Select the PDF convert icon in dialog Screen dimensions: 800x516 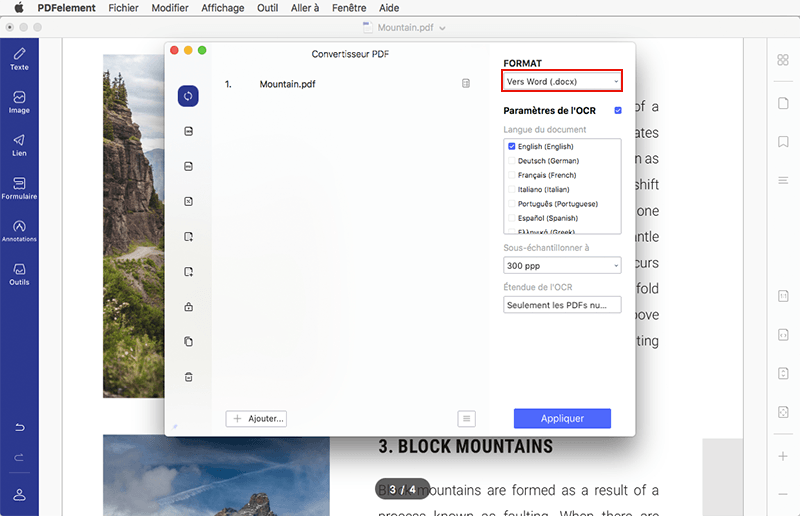[188, 96]
